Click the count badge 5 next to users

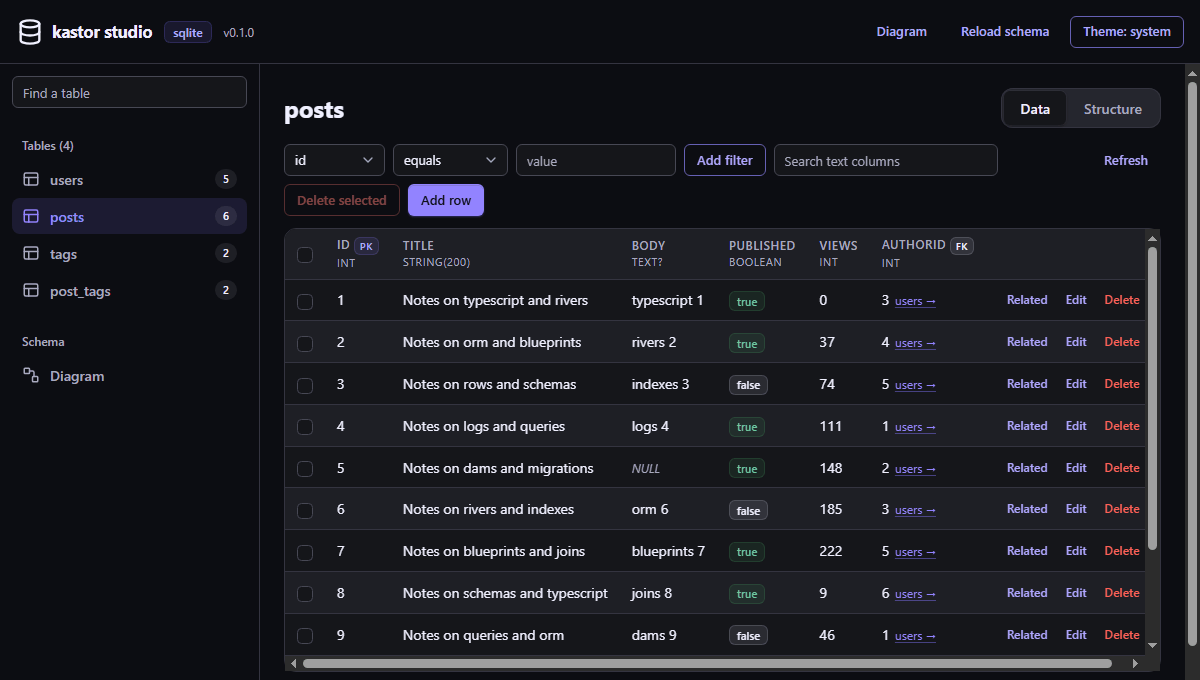(226, 180)
